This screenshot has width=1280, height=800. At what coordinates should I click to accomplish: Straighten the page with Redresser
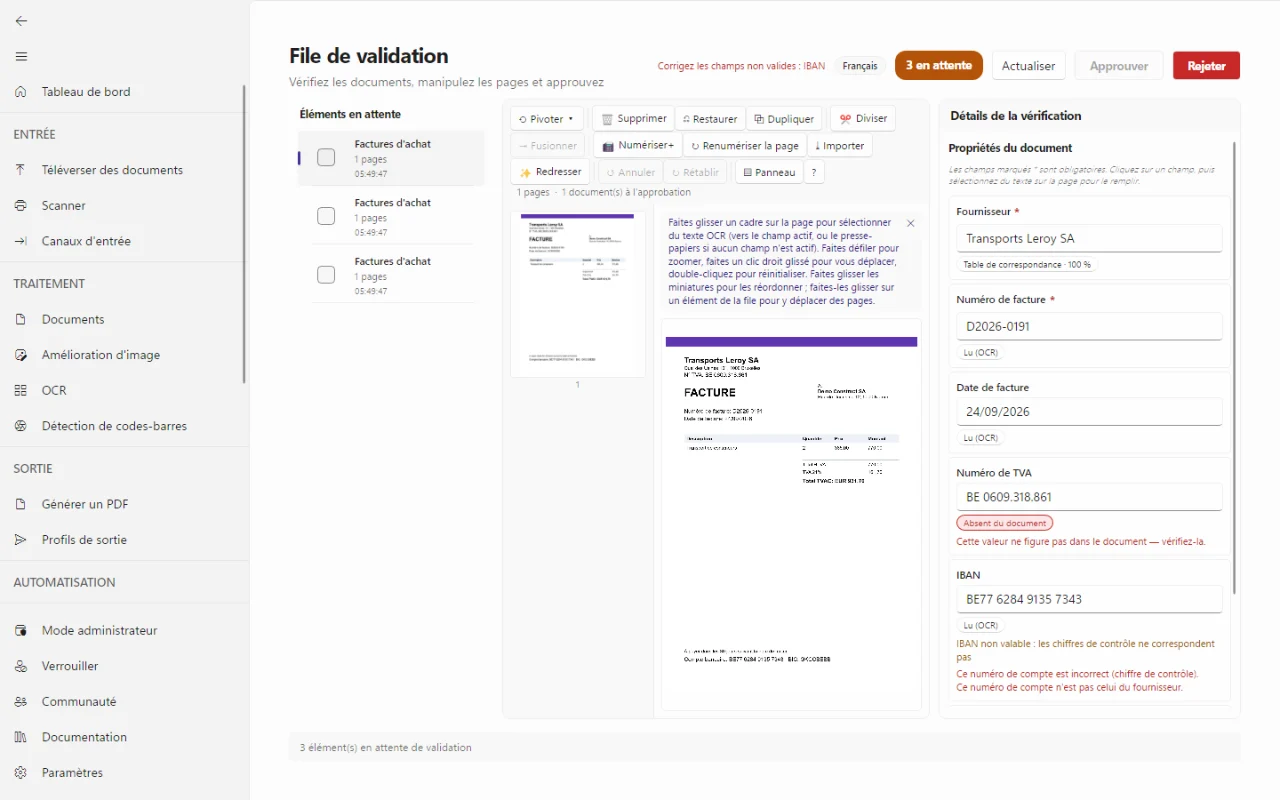coord(550,172)
